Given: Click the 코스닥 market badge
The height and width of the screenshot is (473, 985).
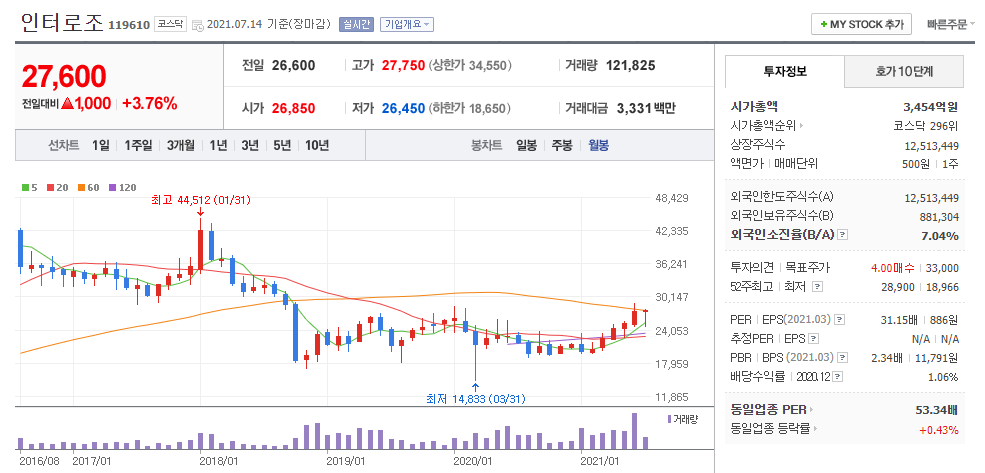Looking at the screenshot, I should pyautogui.click(x=170, y=24).
